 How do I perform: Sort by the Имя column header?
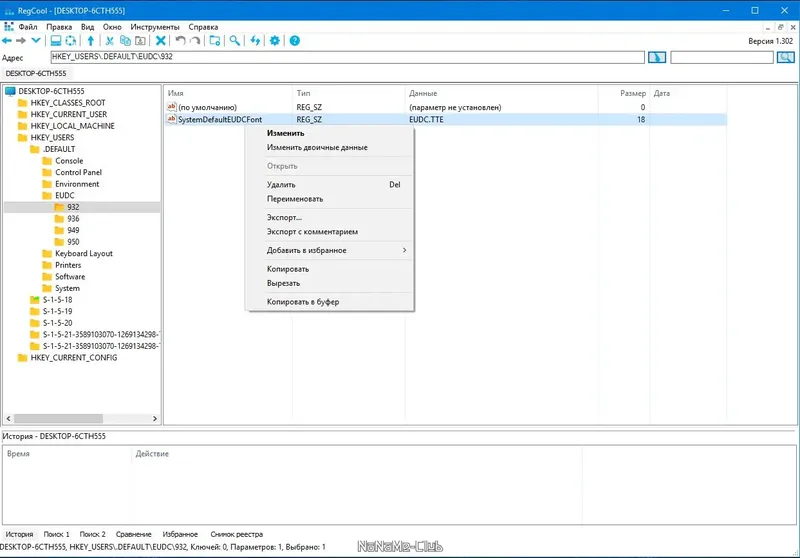[229, 93]
